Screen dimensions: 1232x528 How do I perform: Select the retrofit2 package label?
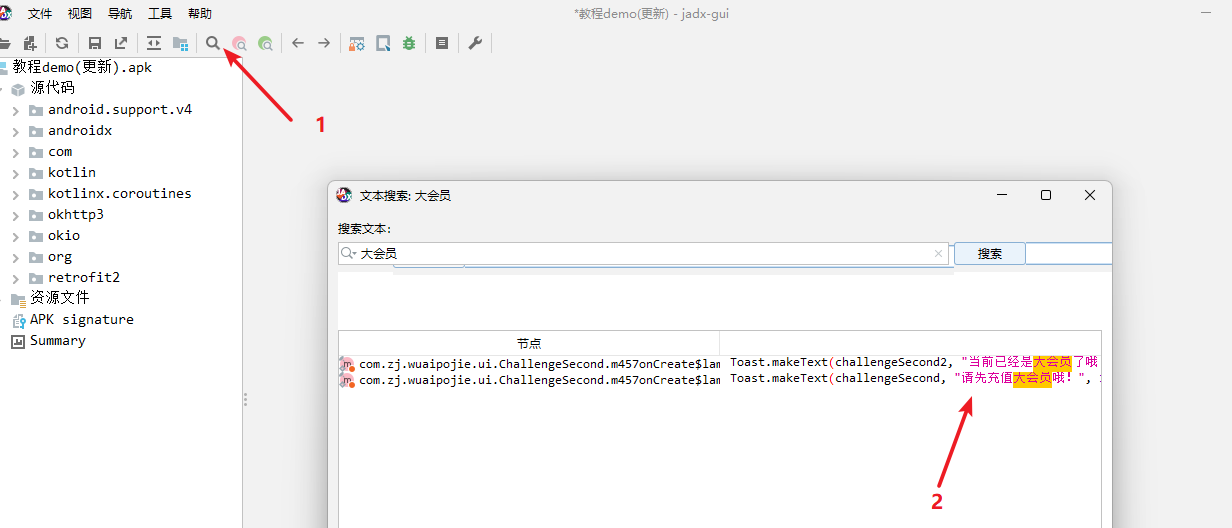tap(84, 278)
